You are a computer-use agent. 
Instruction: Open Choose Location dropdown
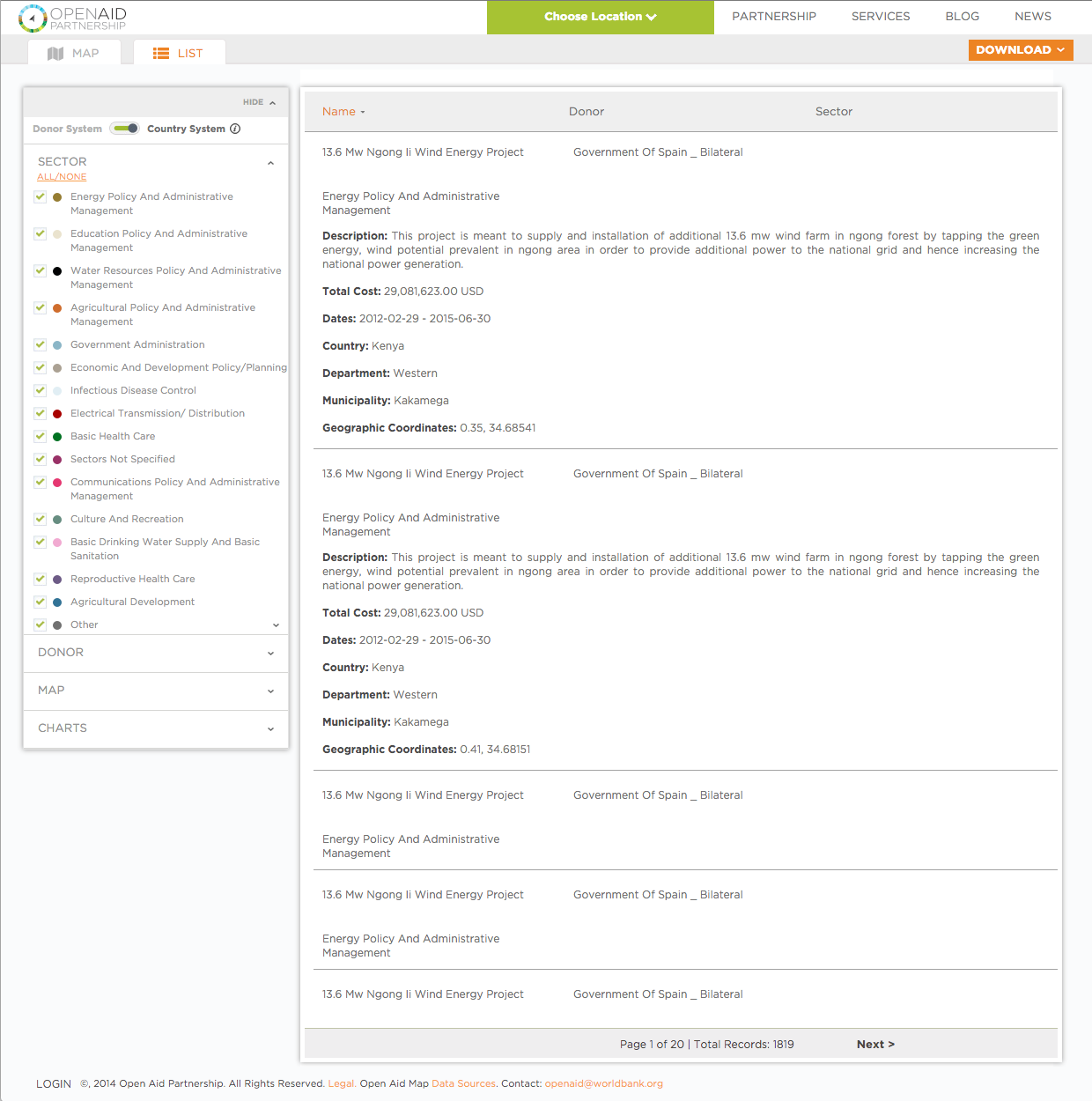coord(601,17)
